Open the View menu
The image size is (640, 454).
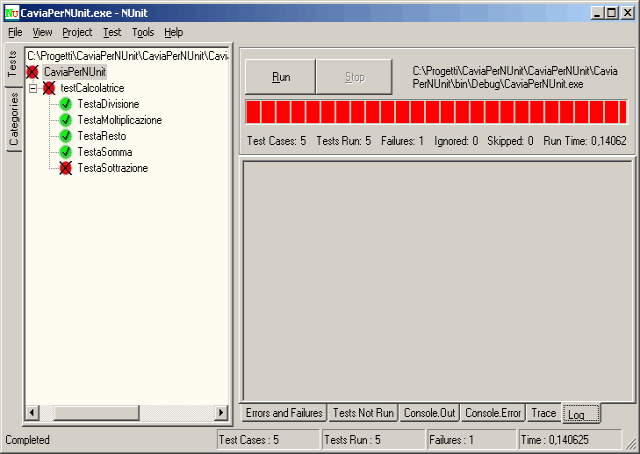click(x=42, y=32)
